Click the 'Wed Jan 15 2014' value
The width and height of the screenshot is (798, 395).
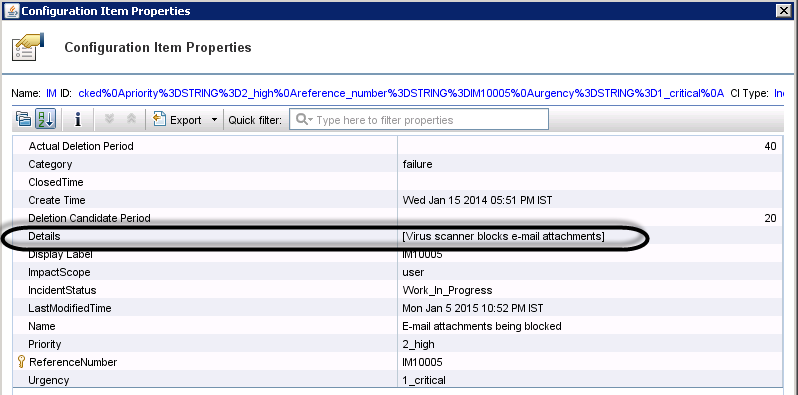(477, 201)
